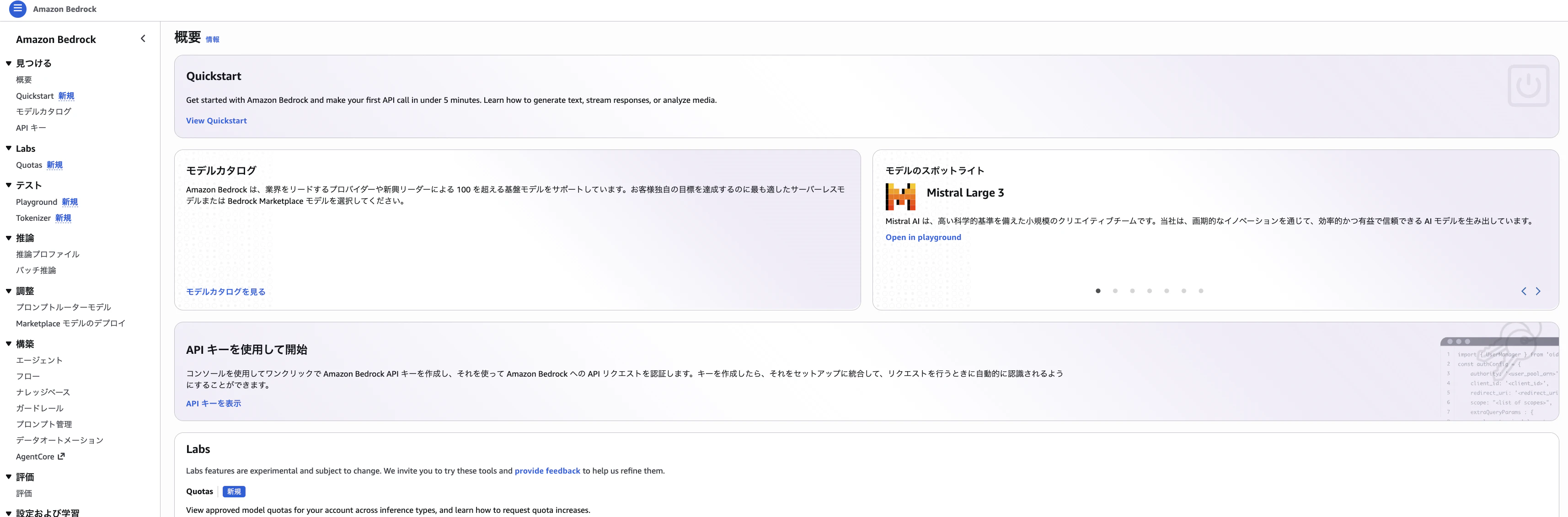Collapse the 調整 section

click(9, 291)
